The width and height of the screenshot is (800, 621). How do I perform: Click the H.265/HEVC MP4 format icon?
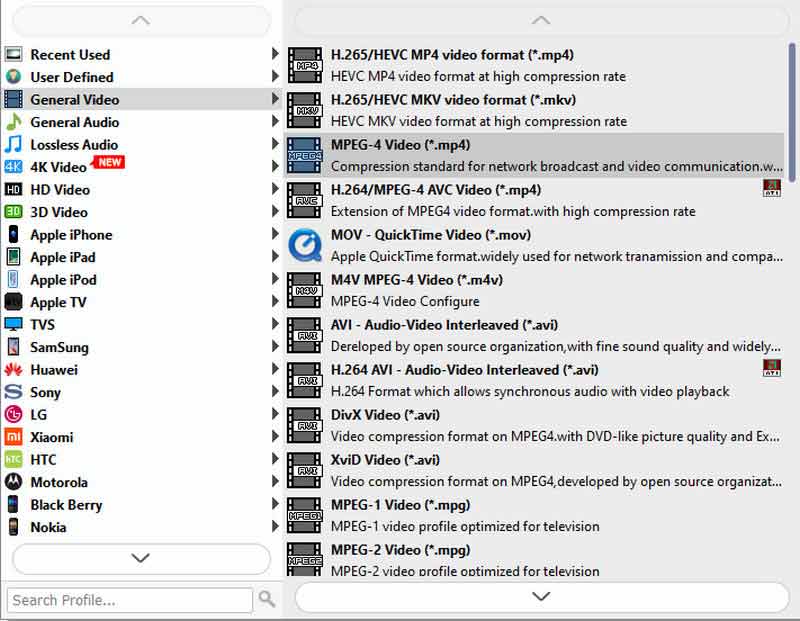coord(304,65)
